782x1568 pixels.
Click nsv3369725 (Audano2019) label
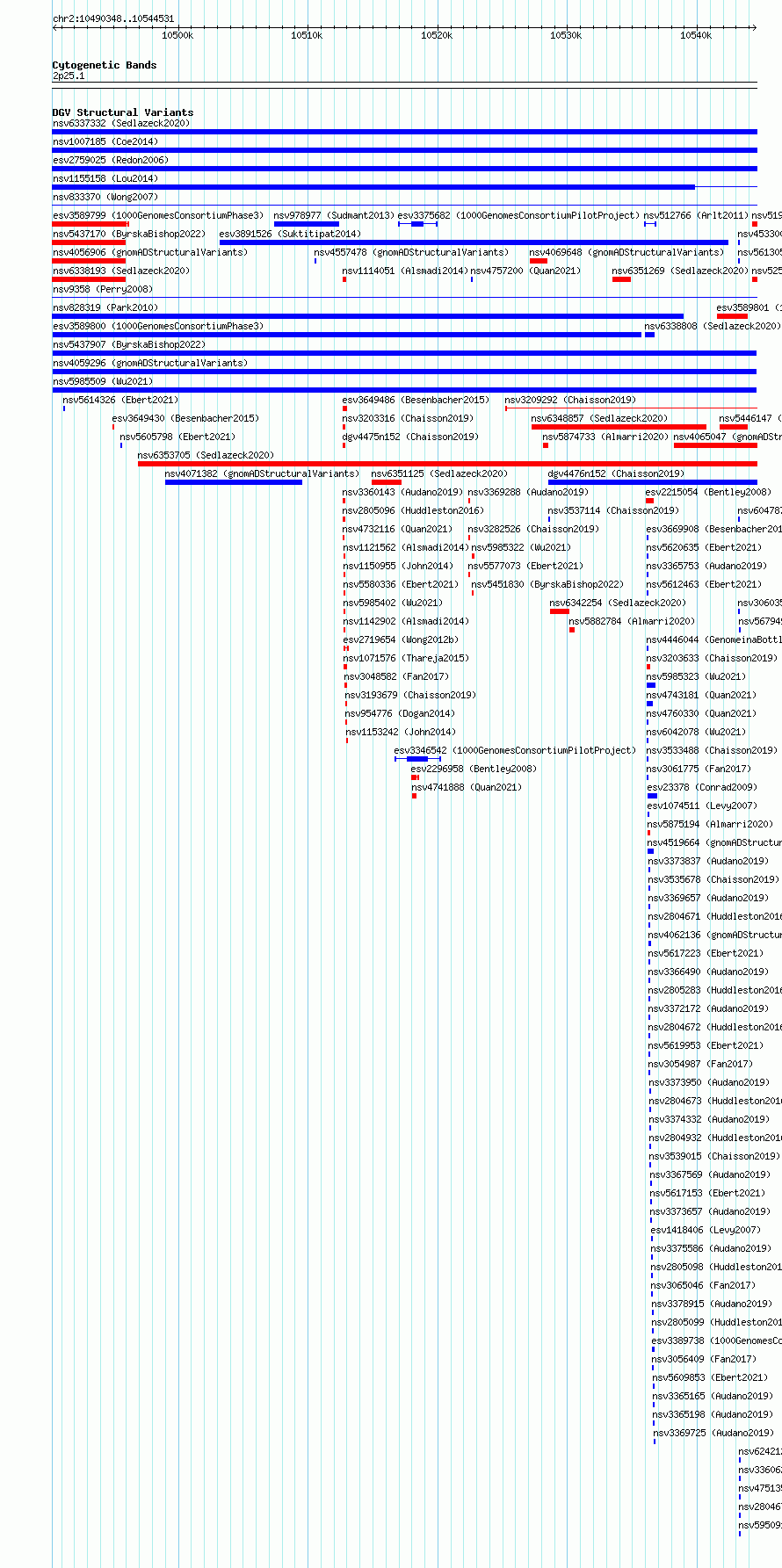pyautogui.click(x=714, y=1434)
